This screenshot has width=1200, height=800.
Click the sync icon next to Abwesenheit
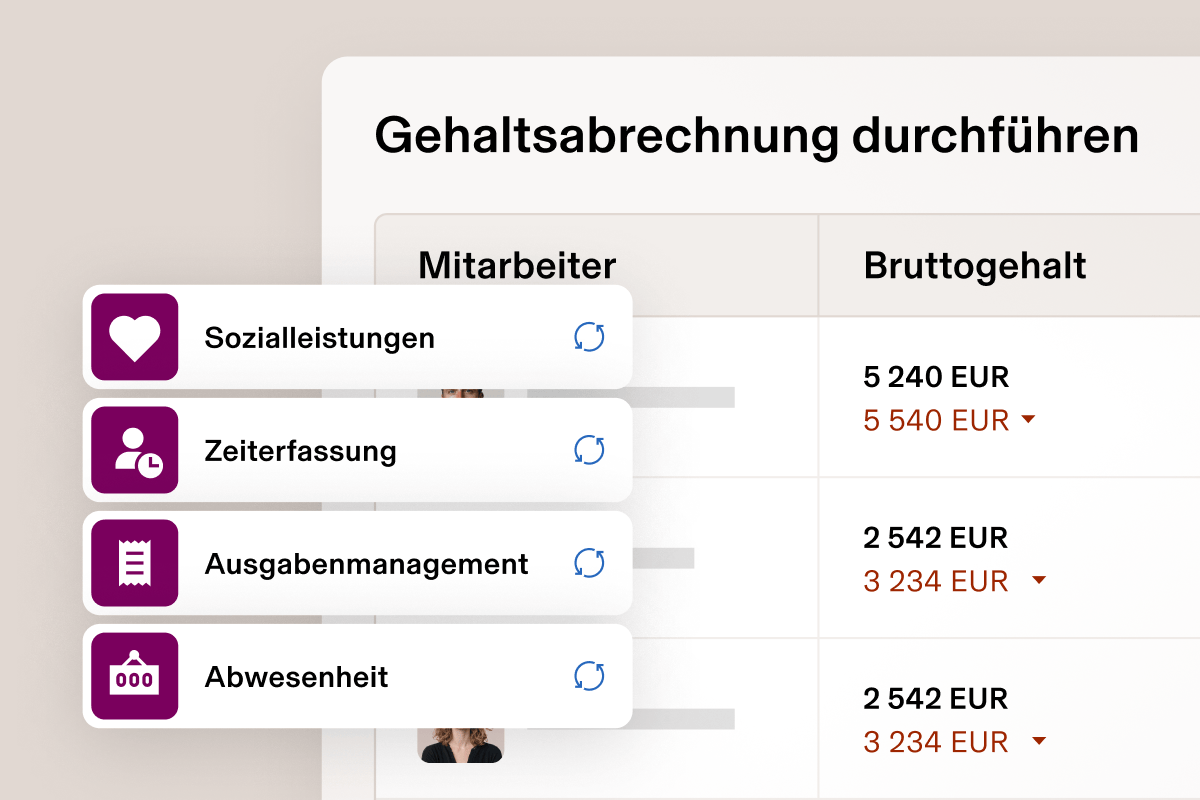pyautogui.click(x=589, y=676)
